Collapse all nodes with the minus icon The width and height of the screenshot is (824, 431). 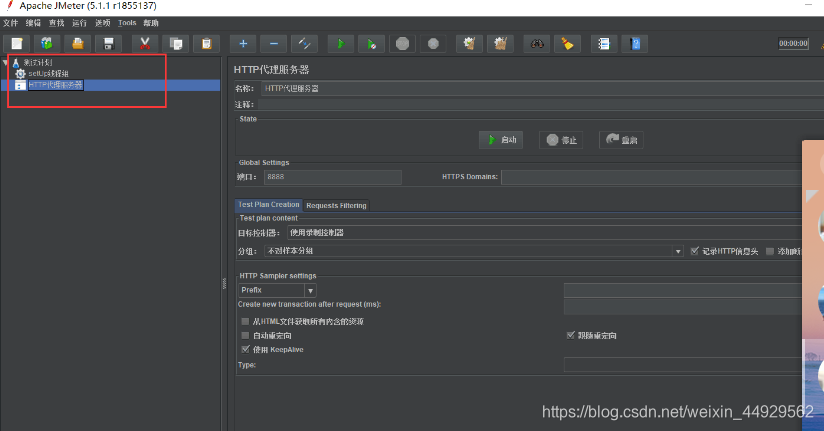coord(274,44)
